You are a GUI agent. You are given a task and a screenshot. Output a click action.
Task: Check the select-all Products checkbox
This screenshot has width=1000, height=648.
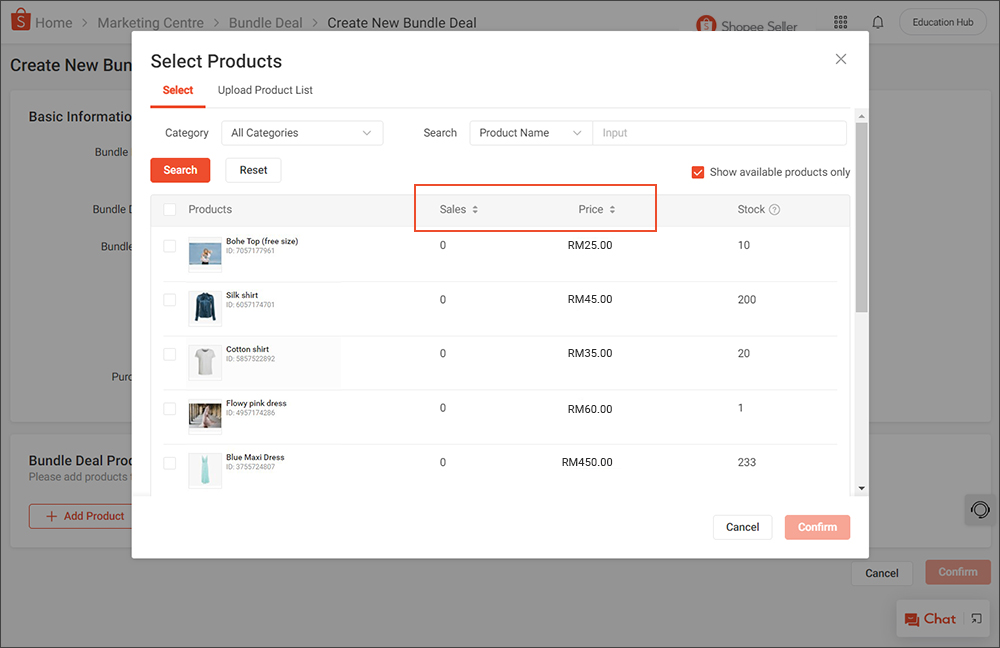[169, 209]
